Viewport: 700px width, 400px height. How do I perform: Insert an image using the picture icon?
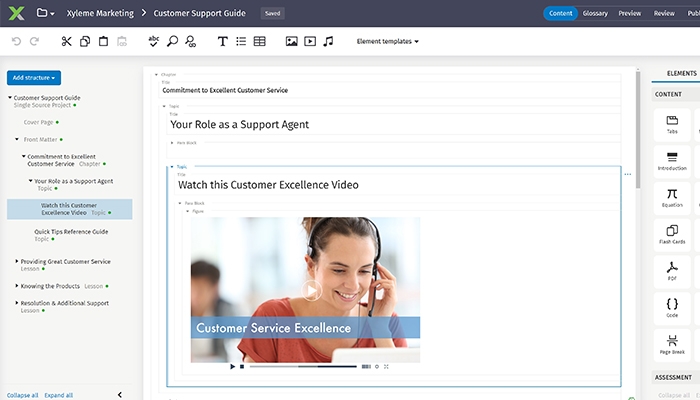point(291,41)
